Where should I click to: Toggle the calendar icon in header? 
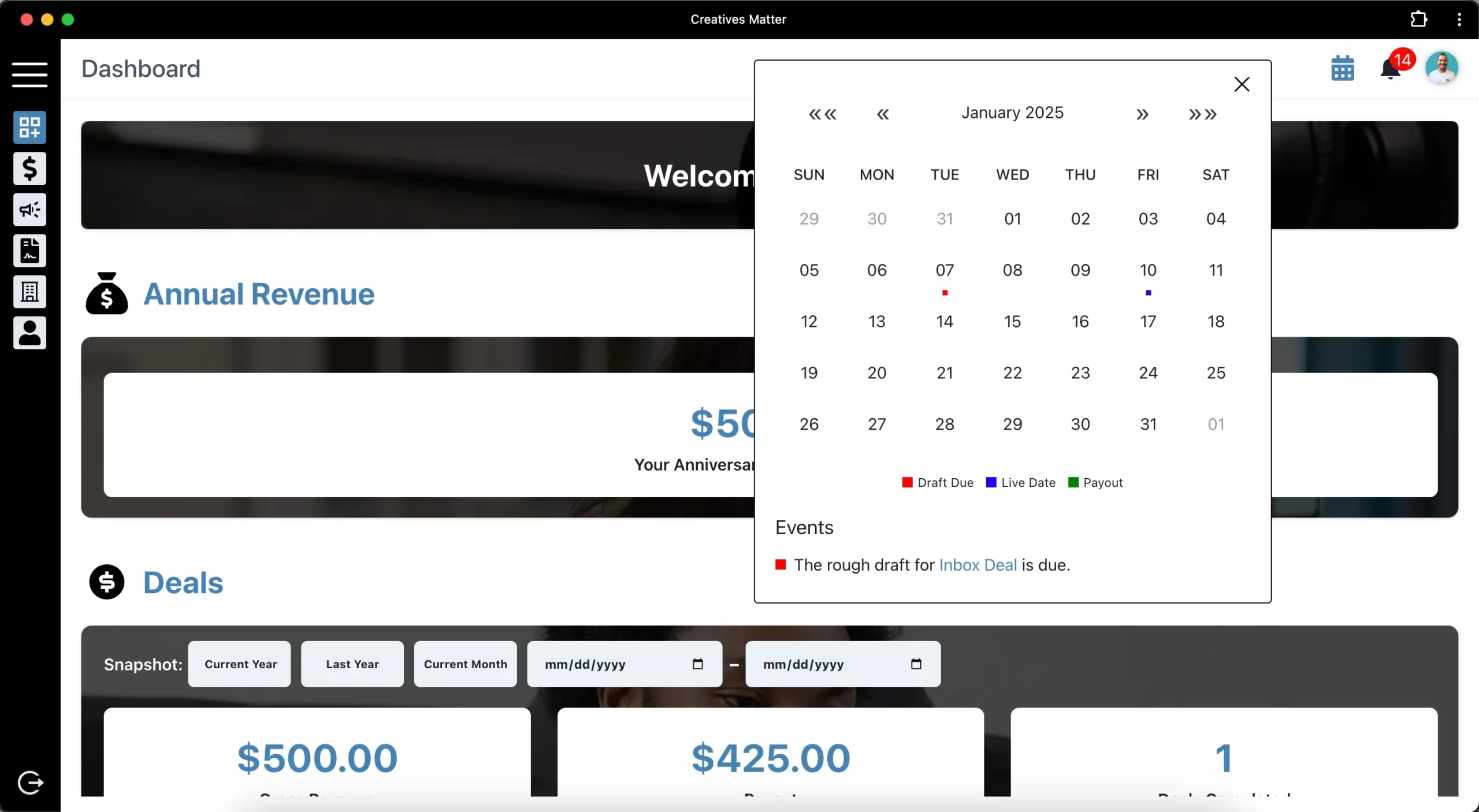pyautogui.click(x=1343, y=69)
